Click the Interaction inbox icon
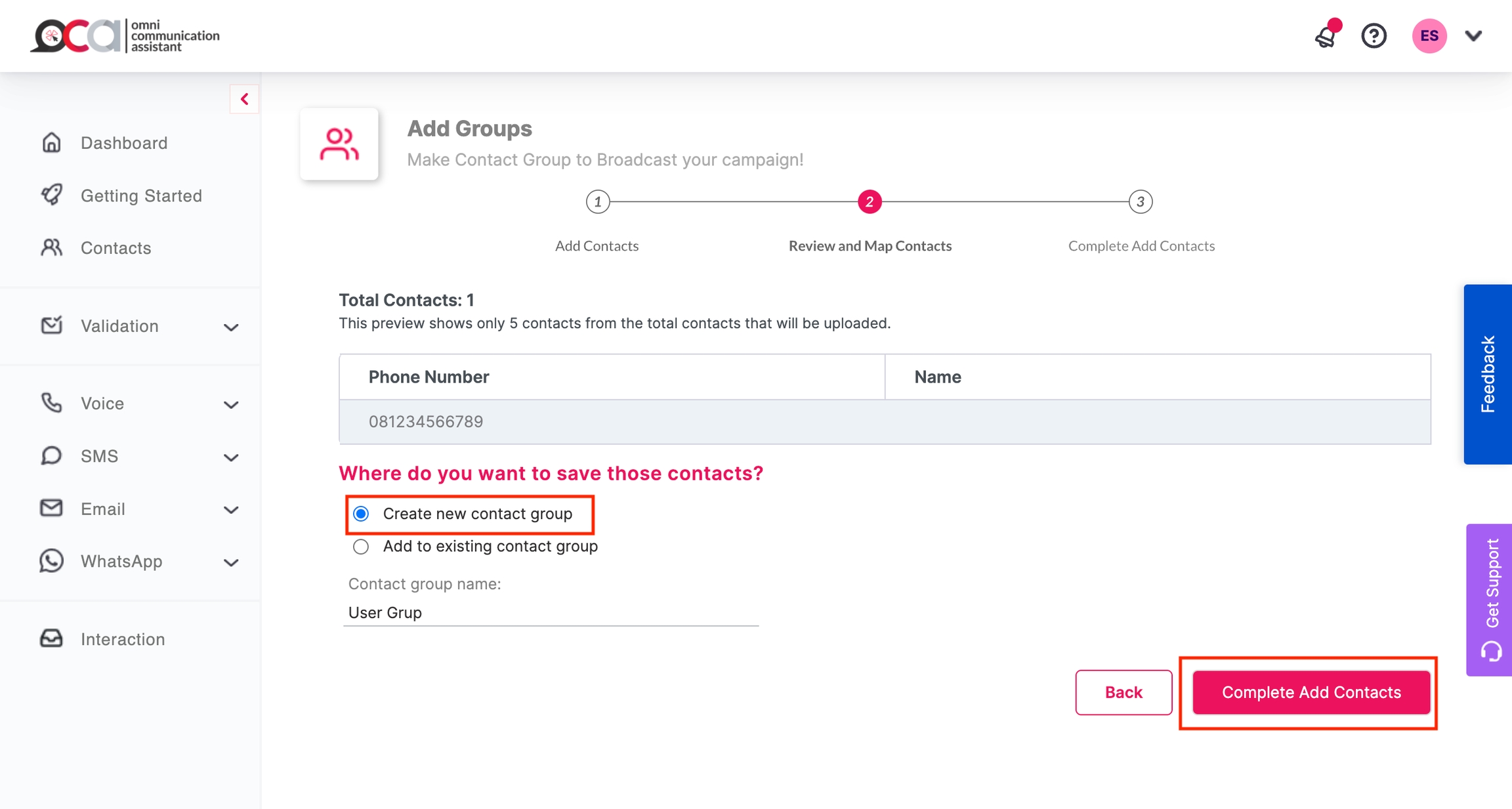1512x809 pixels. pos(52,638)
